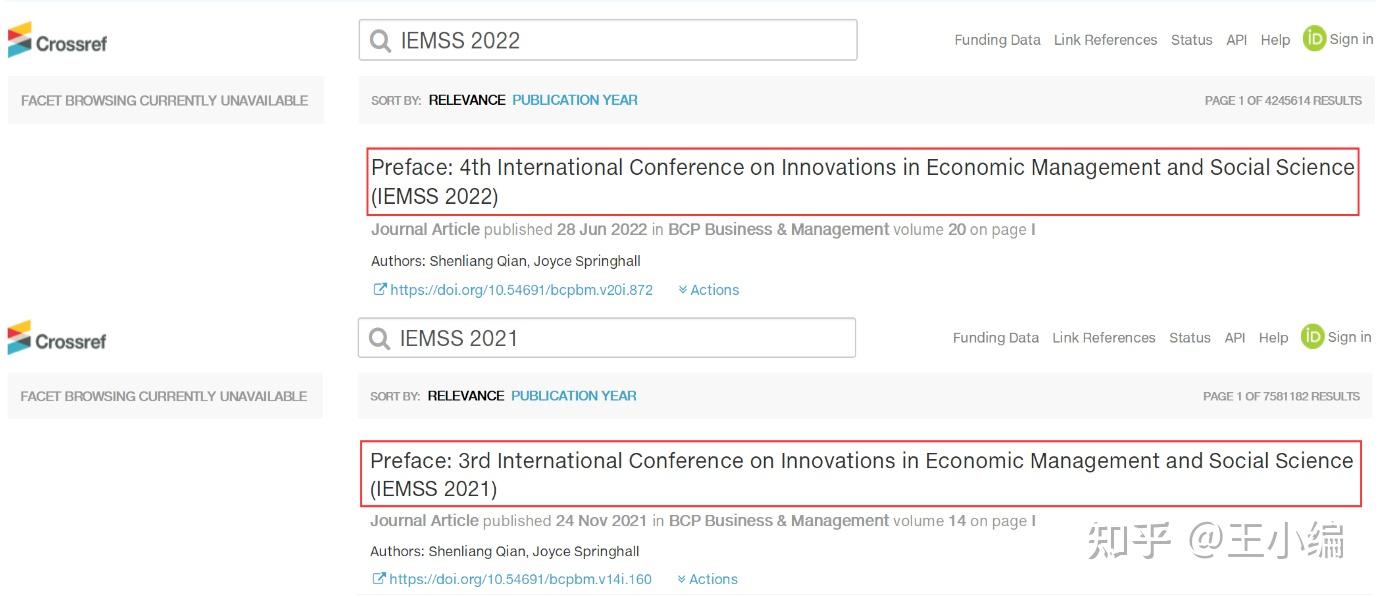Click the Crossref logo in the top header
The width and height of the screenshot is (1380, 597).
(57, 40)
